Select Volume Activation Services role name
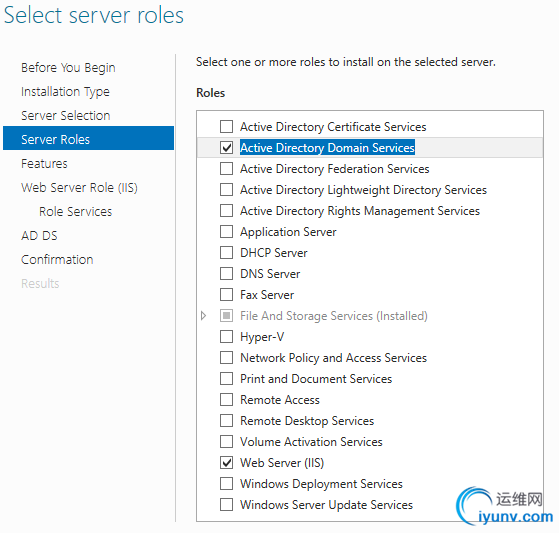Image resolution: width=559 pixels, height=533 pixels. [311, 442]
